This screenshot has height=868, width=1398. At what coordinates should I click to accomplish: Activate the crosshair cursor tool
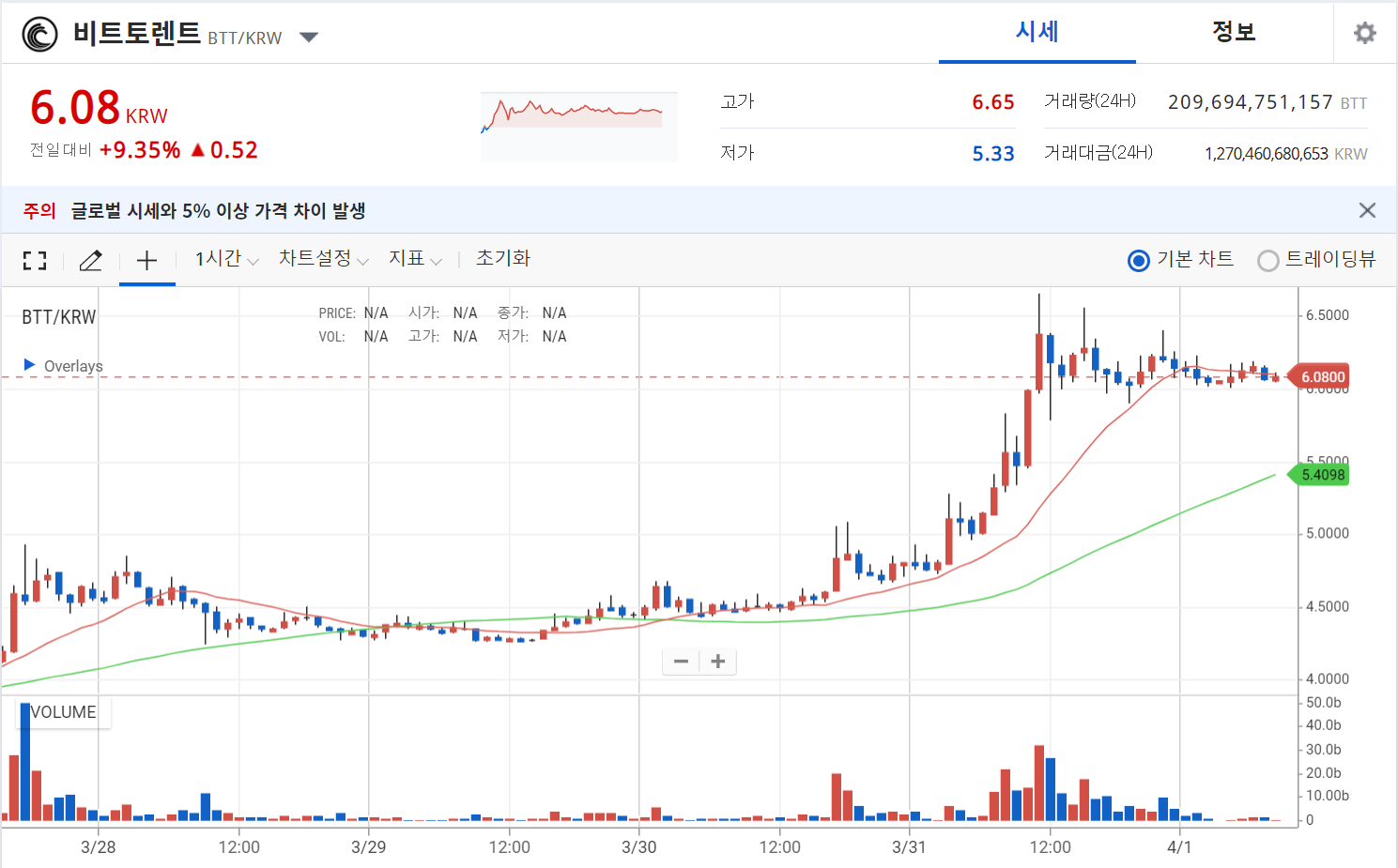146,261
